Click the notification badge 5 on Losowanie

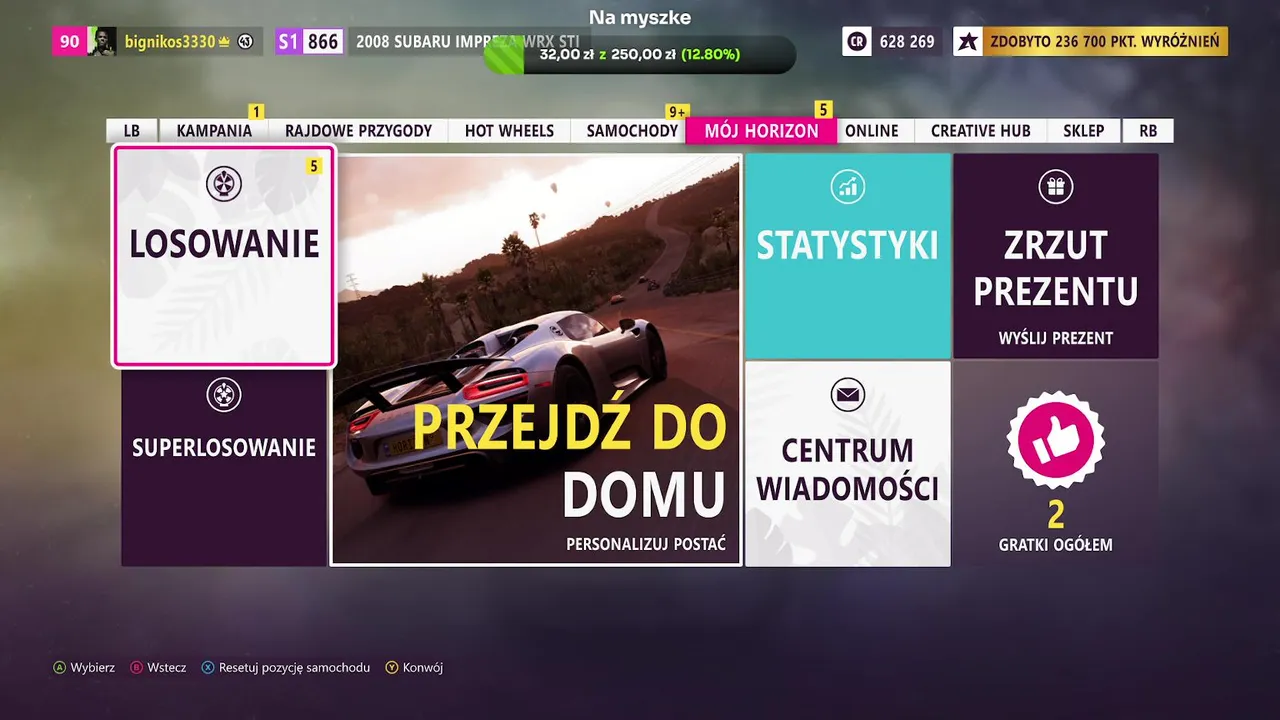314,167
